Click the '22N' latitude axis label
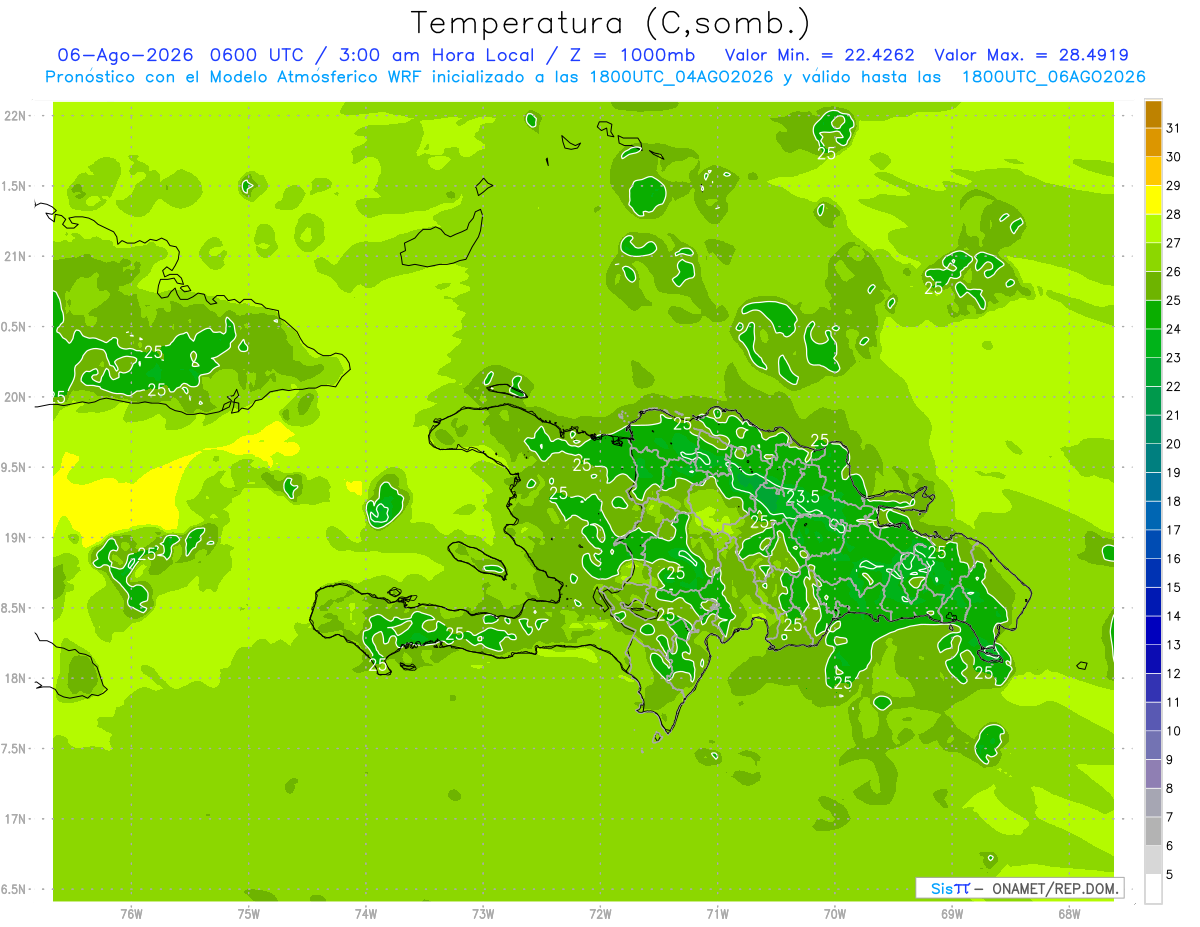 pos(15,115)
